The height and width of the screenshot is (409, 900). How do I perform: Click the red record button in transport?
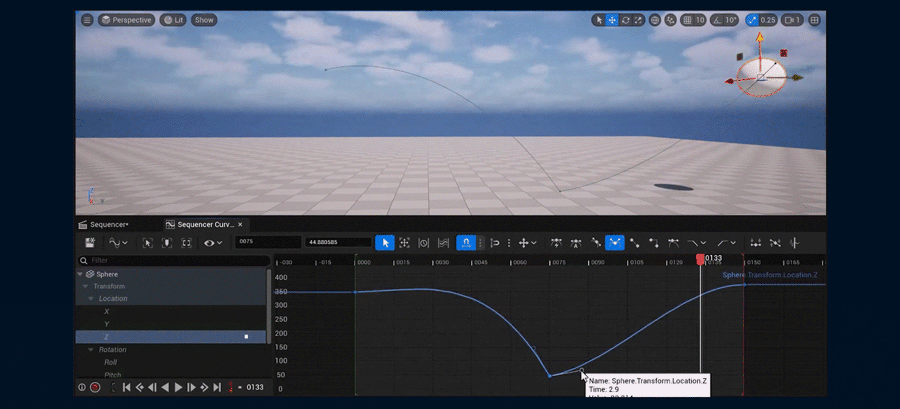coord(95,387)
